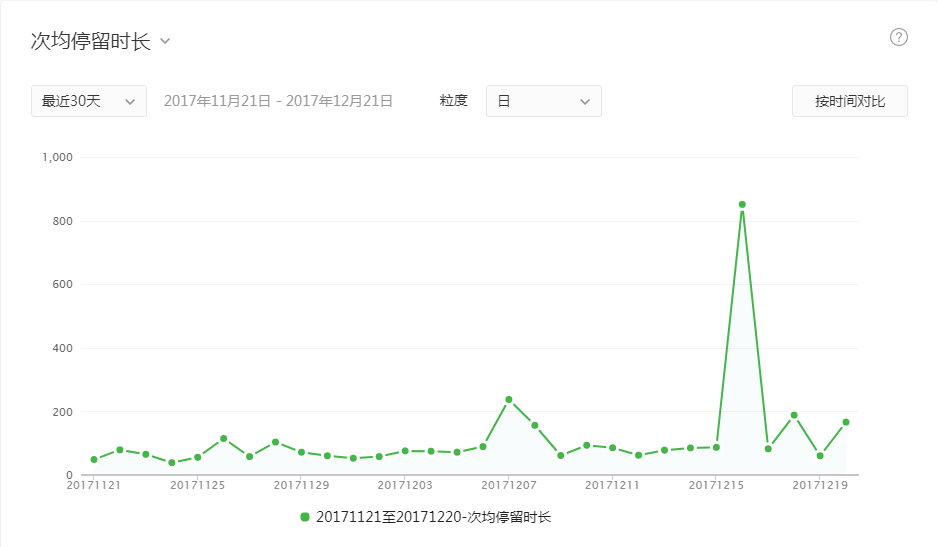Click the peak data point near 850
The width and height of the screenshot is (938, 547).
click(742, 204)
